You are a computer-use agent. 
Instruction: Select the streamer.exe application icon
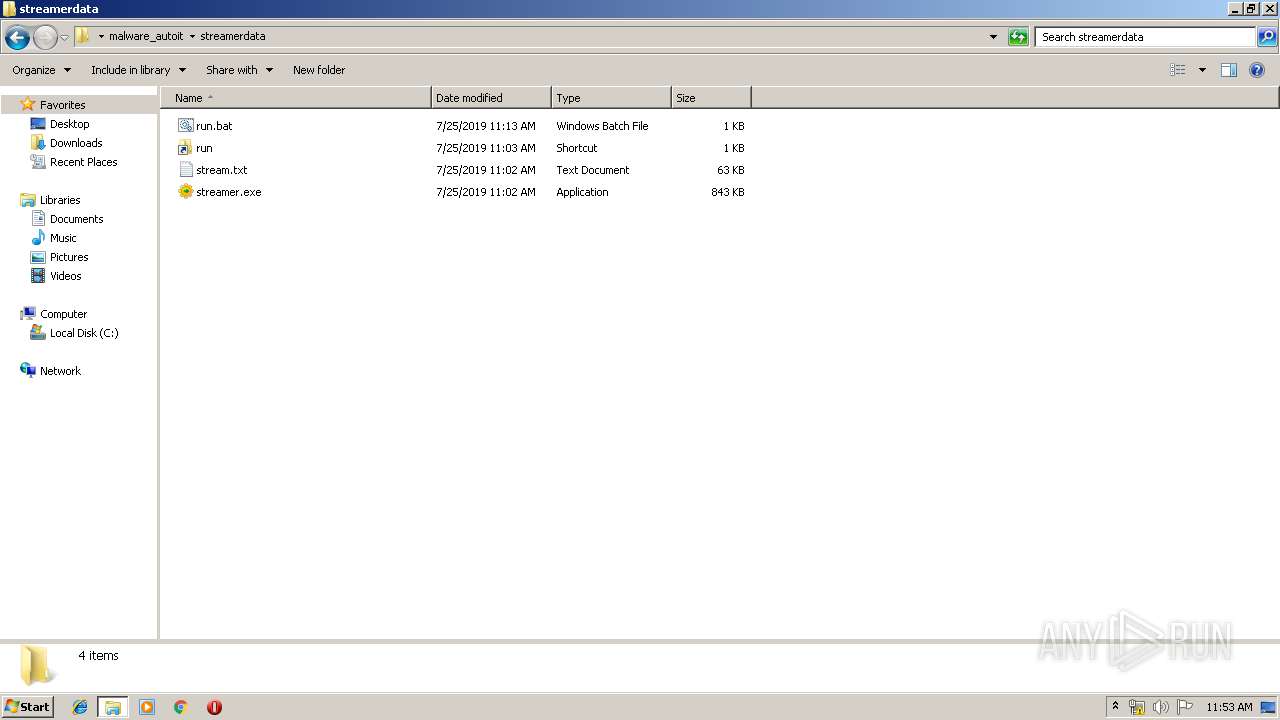coord(185,192)
